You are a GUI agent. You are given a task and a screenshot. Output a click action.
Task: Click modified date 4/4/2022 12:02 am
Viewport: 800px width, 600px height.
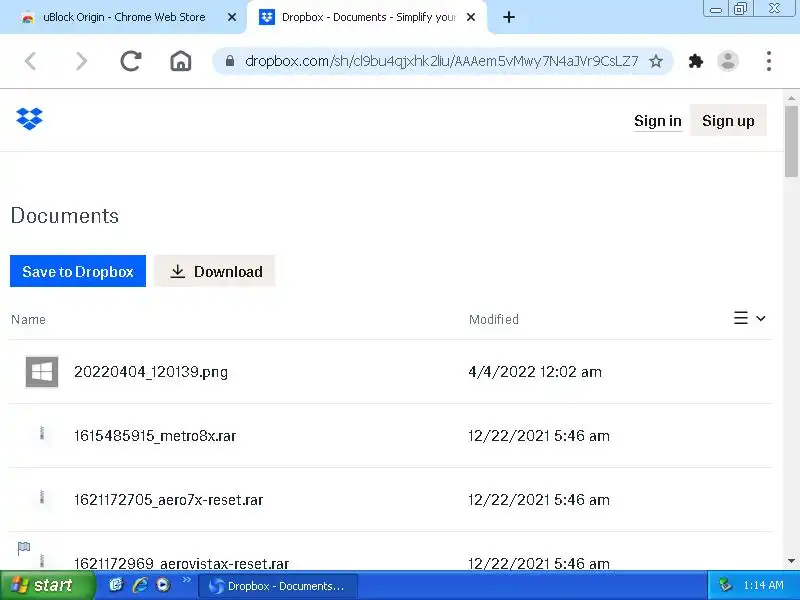pyautogui.click(x=535, y=372)
